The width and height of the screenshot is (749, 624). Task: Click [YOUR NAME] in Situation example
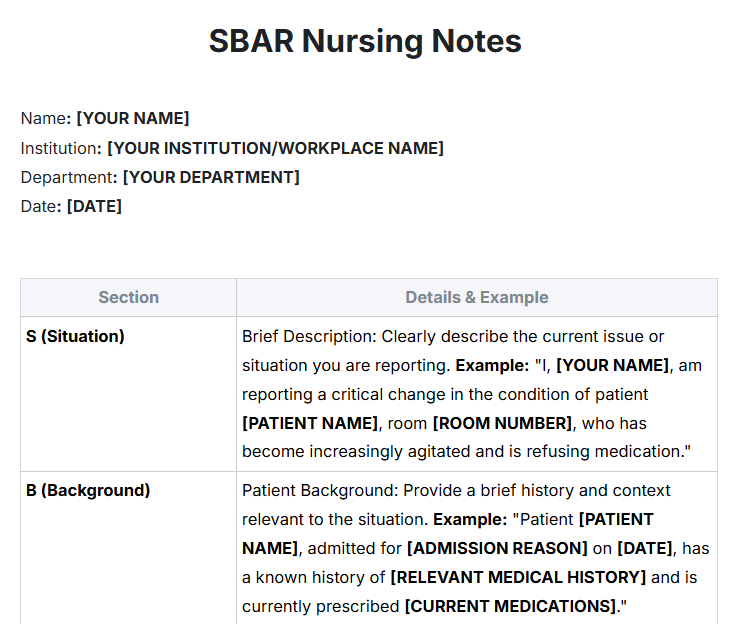click(x=613, y=365)
